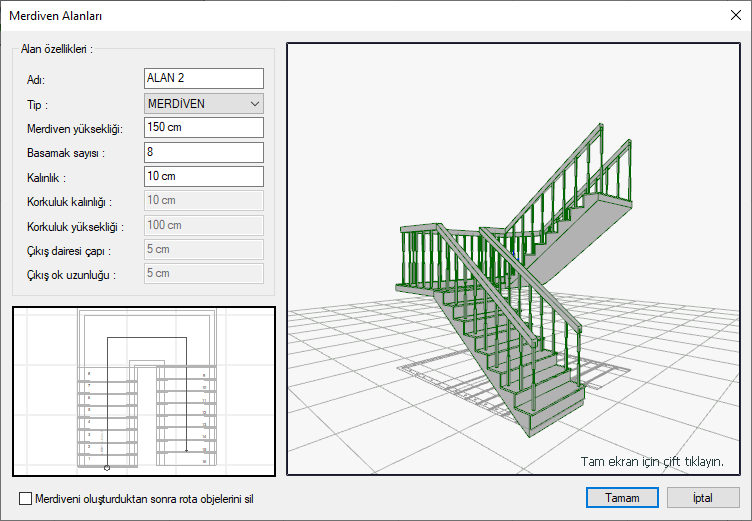Viewport: 752px width, 521px height.
Task: Click the 'Tam ekran için çift tıklayın' hint
Action: point(652,462)
